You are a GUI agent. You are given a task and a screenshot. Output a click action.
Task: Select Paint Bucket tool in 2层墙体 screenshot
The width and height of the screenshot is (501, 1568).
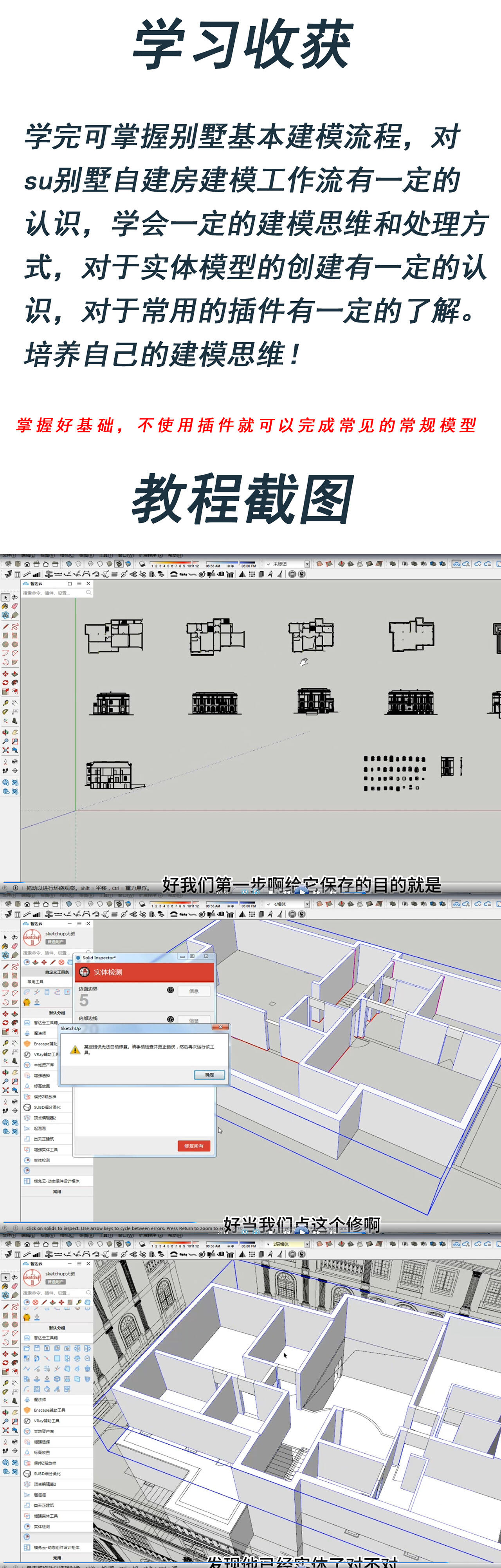5,1286
